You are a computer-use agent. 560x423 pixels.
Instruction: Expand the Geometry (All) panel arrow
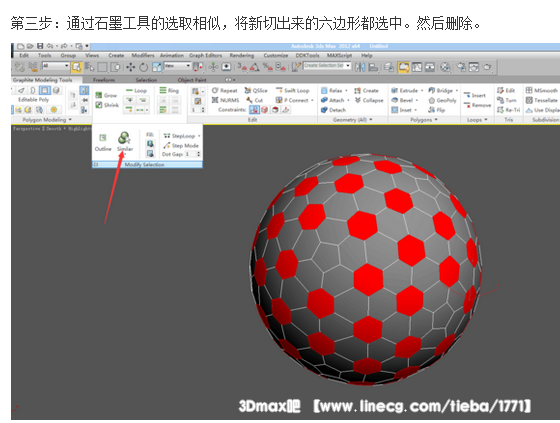(371, 120)
